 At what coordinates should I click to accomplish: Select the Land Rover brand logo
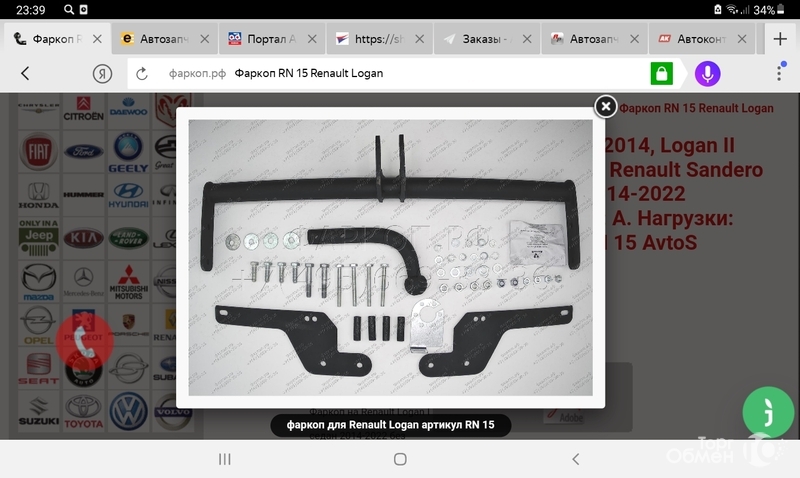[128, 238]
